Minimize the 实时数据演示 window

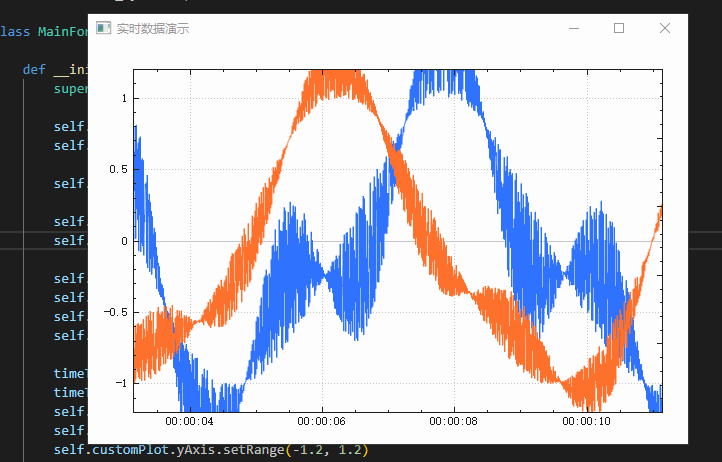click(x=574, y=28)
